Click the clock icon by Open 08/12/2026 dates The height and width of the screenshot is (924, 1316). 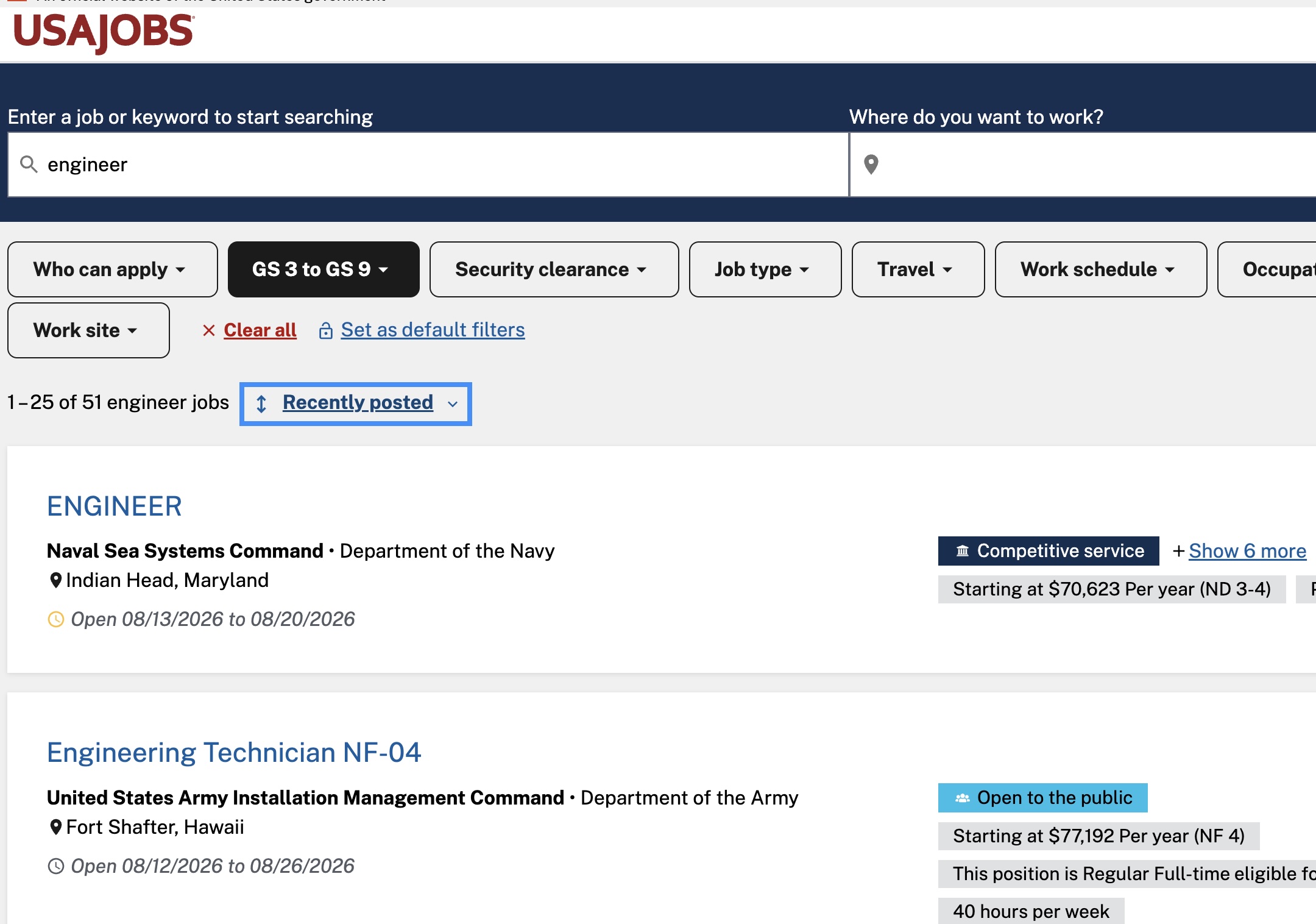coord(55,866)
